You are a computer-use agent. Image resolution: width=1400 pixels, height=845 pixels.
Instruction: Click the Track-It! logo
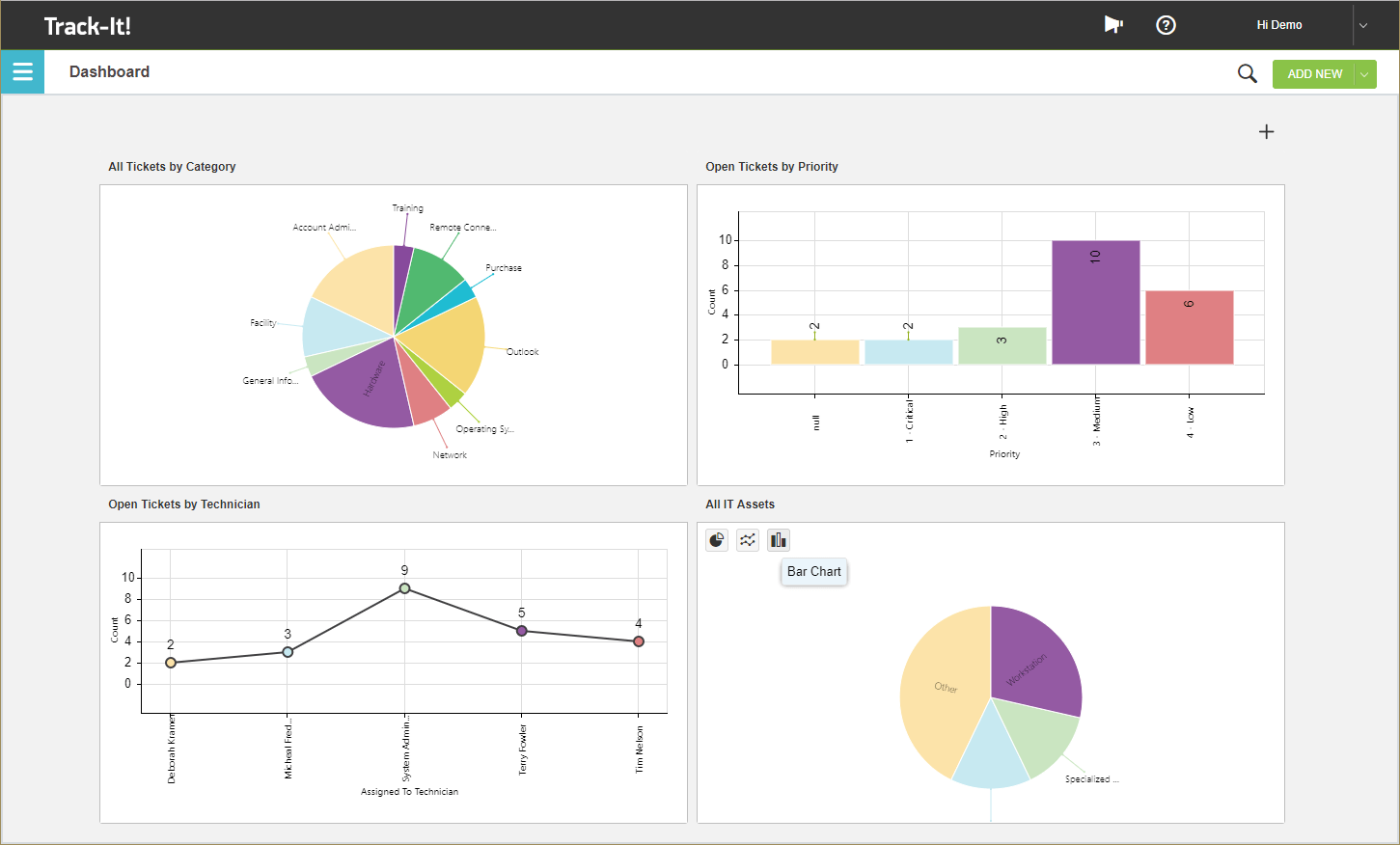(88, 25)
